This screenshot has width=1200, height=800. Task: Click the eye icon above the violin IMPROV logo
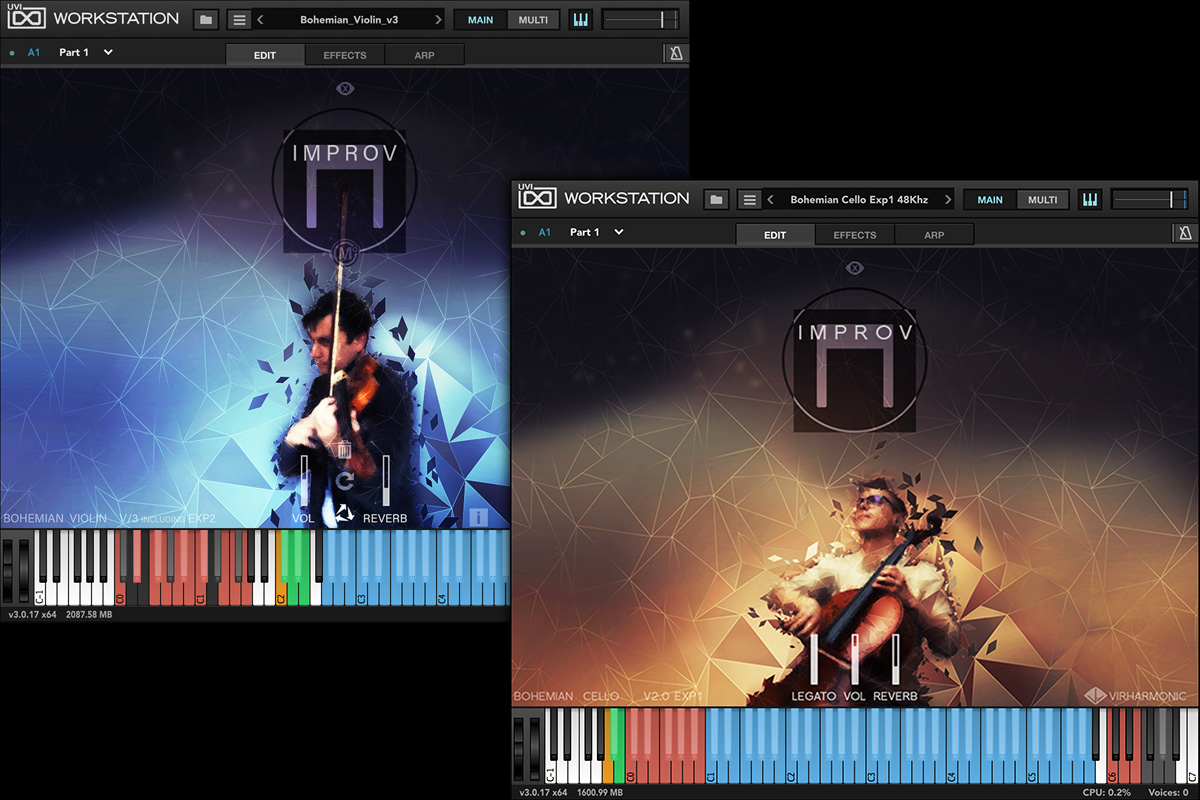[346, 88]
